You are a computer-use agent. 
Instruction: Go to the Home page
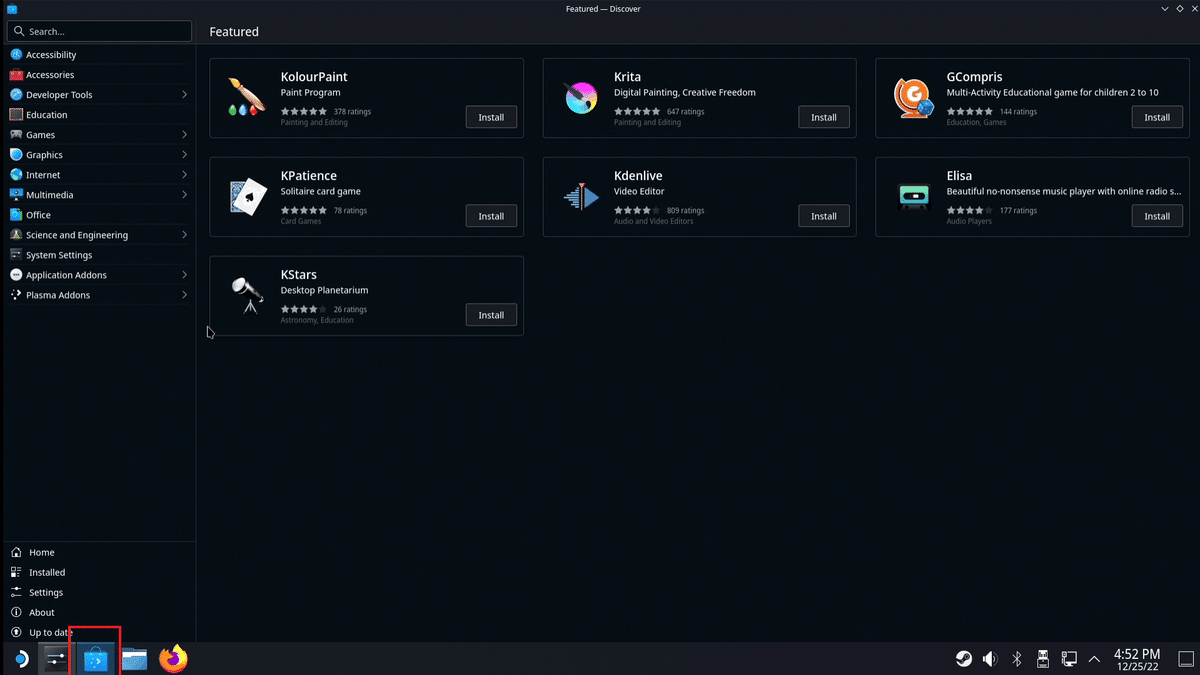[x=42, y=553]
